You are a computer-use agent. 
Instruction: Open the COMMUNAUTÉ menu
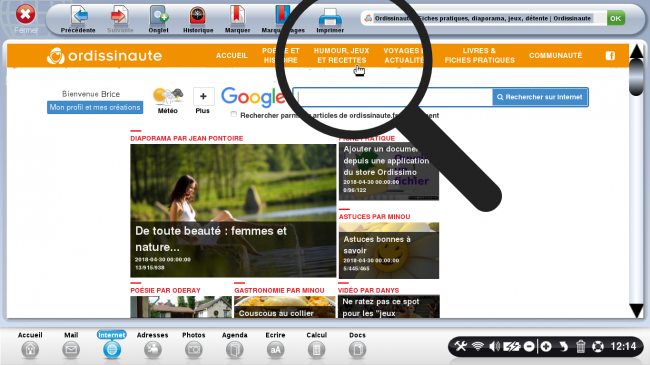(555, 56)
